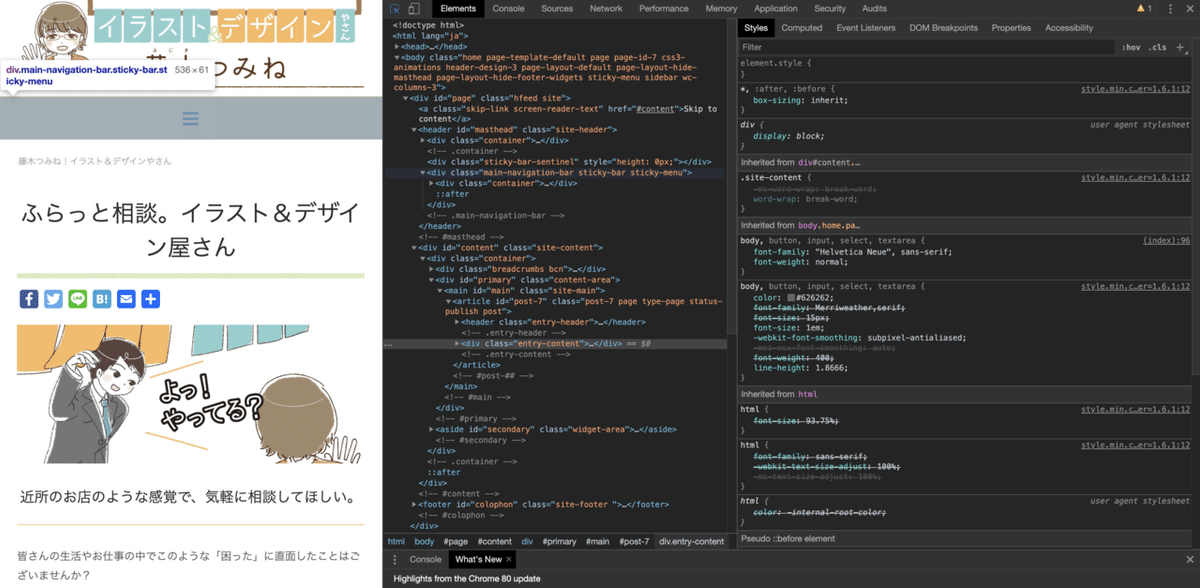1200x588 pixels.
Task: Open the Performance tab
Action: [x=664, y=9]
